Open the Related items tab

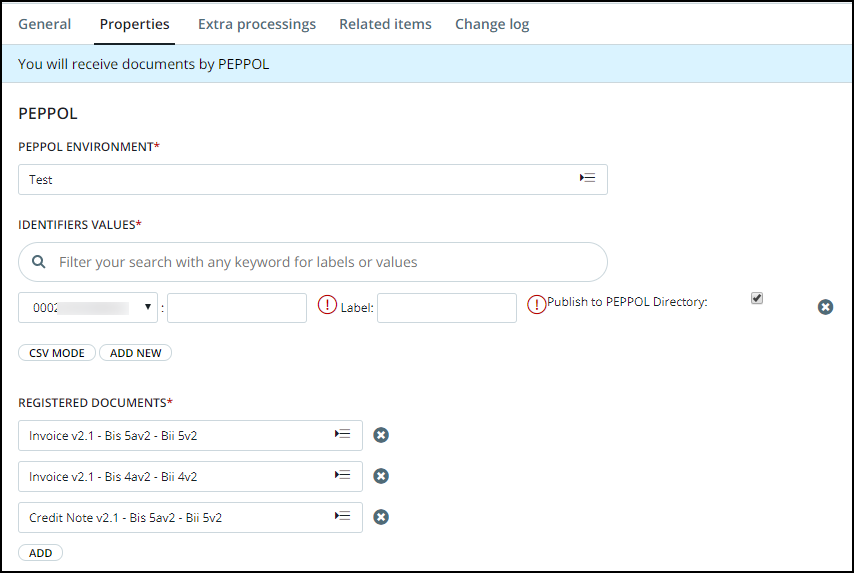(x=385, y=25)
